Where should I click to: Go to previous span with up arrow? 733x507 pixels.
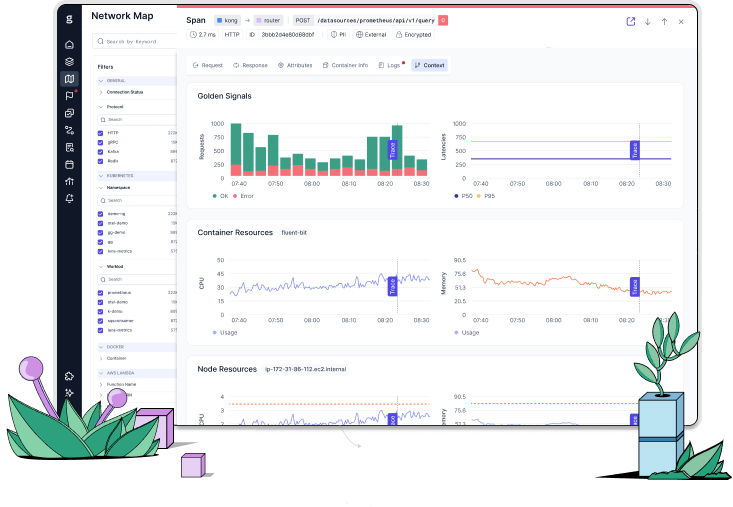664,21
